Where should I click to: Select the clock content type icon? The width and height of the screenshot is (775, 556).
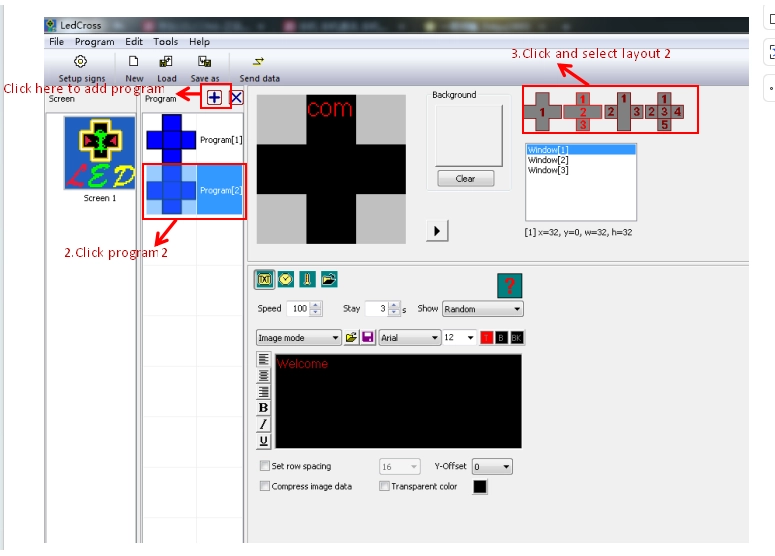[286, 279]
